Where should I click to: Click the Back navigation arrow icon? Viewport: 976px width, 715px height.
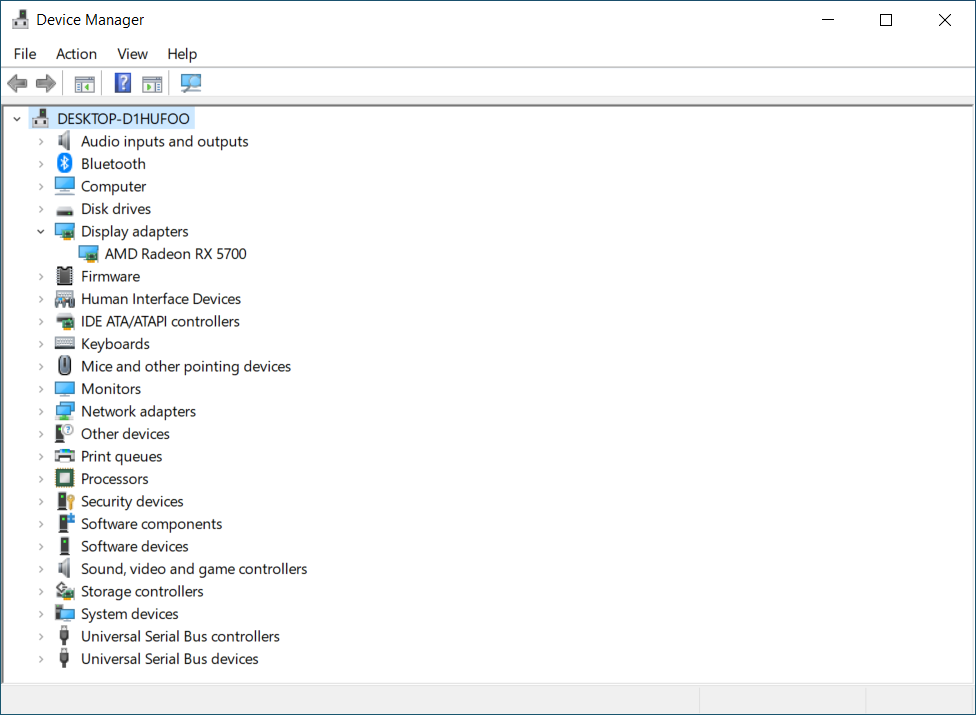[17, 82]
